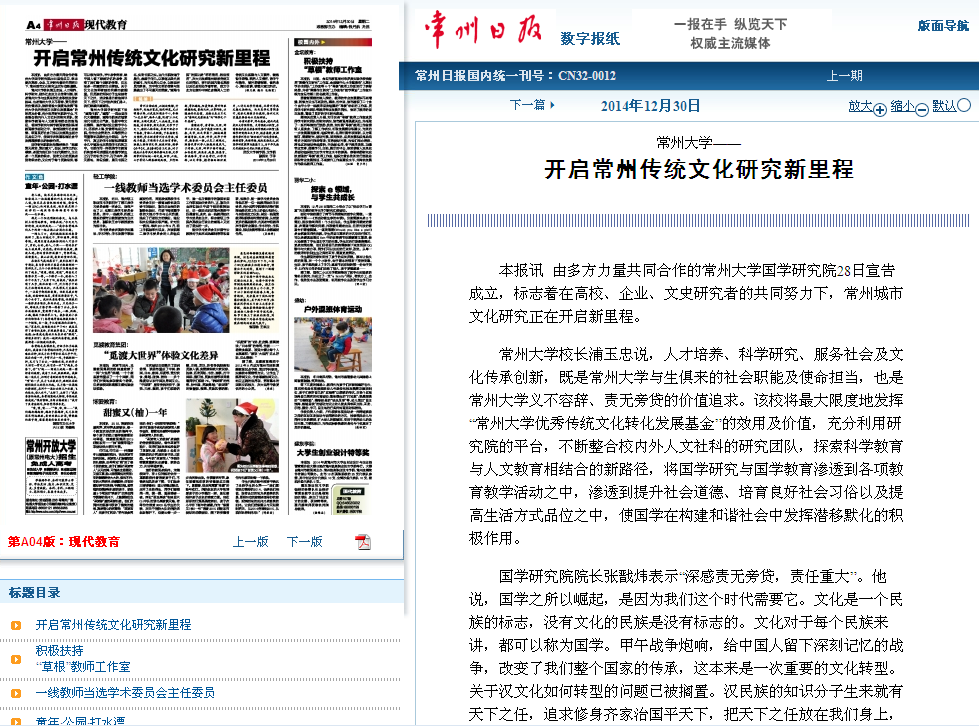Click the default-size circle icon beside 默认
Viewport: 979px width, 726px height.
click(964, 105)
